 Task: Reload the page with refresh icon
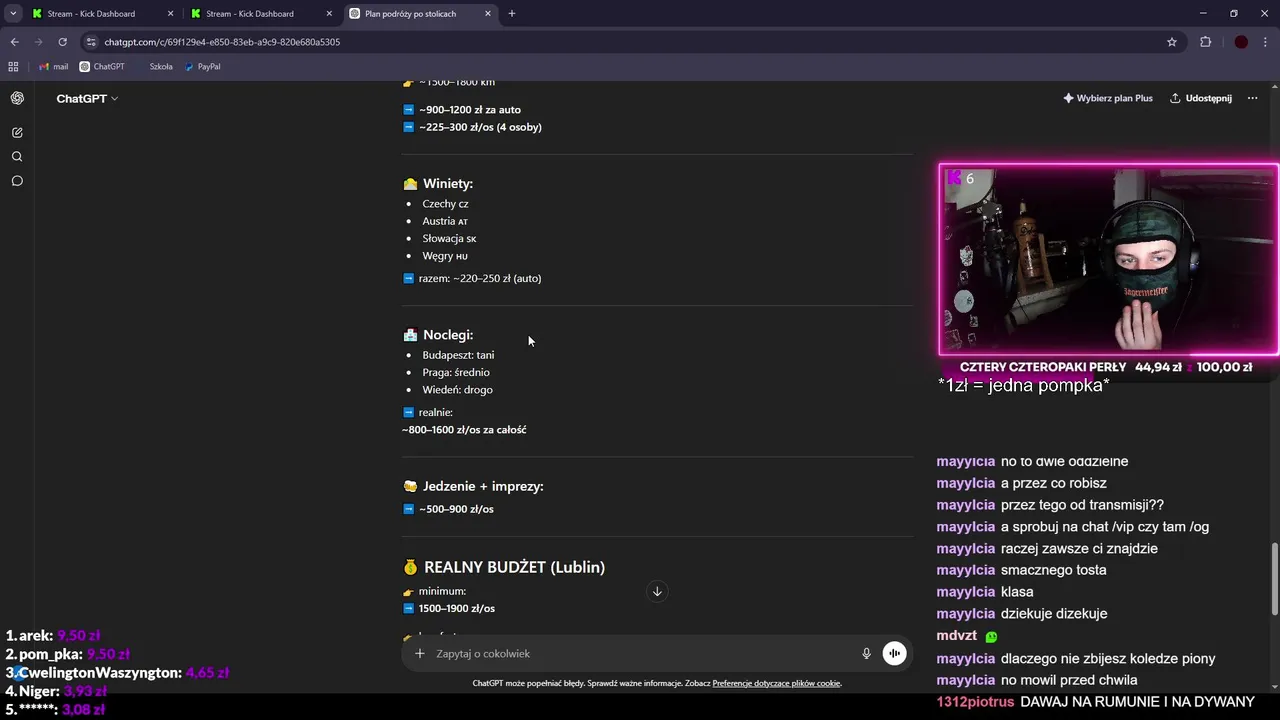pos(62,42)
